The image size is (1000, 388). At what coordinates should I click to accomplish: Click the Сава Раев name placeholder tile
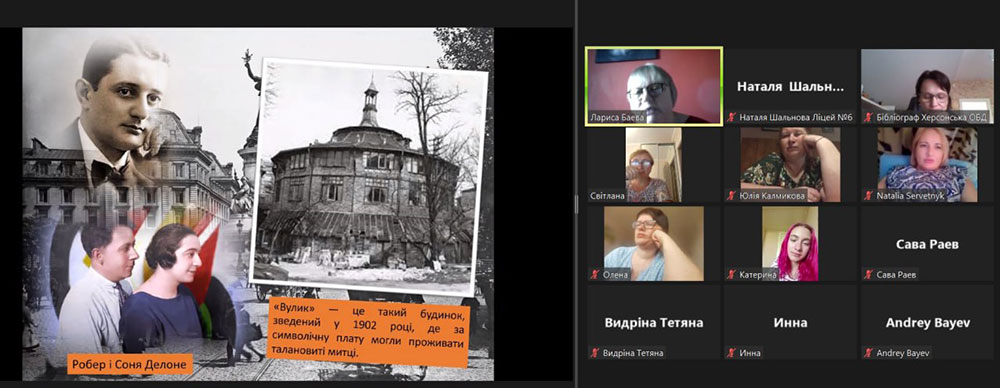[927, 243]
